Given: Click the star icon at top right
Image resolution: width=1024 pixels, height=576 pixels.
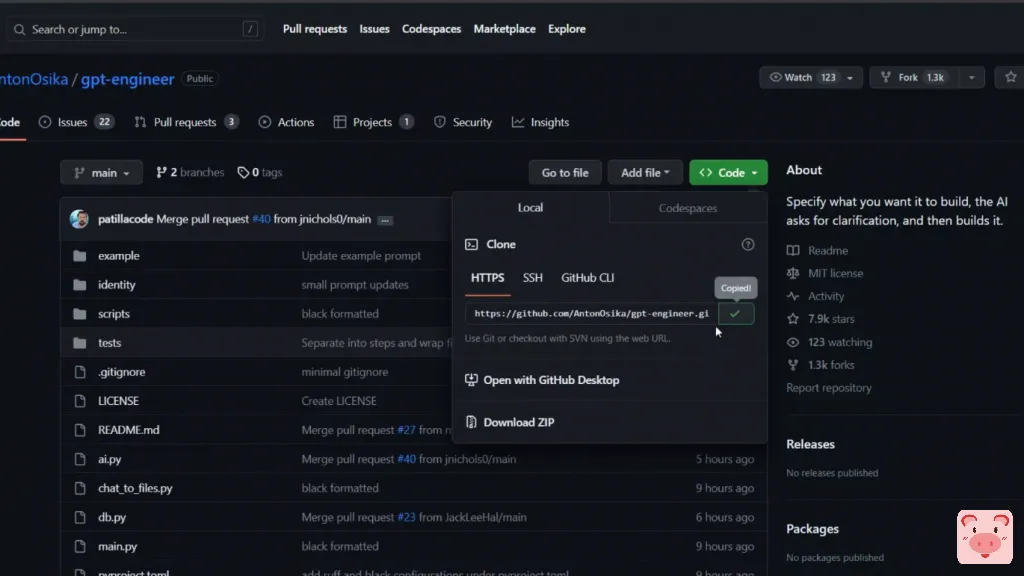Looking at the screenshot, I should point(1010,77).
